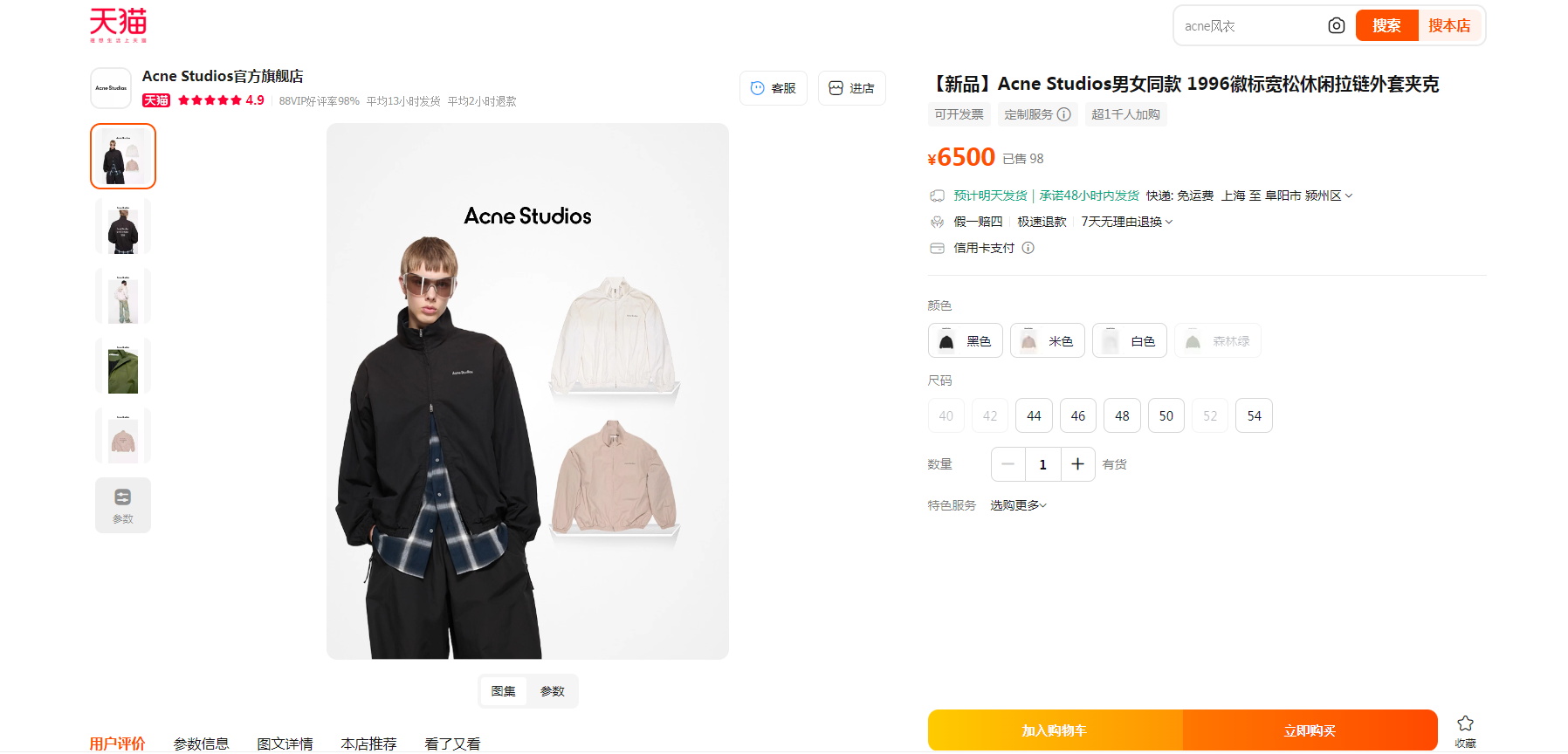Switch to 参数信息 tab

201,744
